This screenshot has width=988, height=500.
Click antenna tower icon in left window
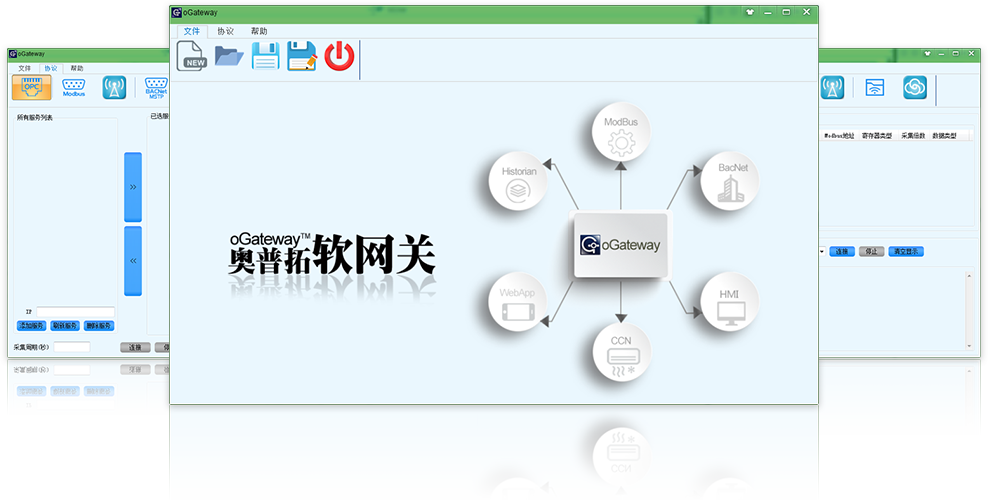click(x=114, y=88)
